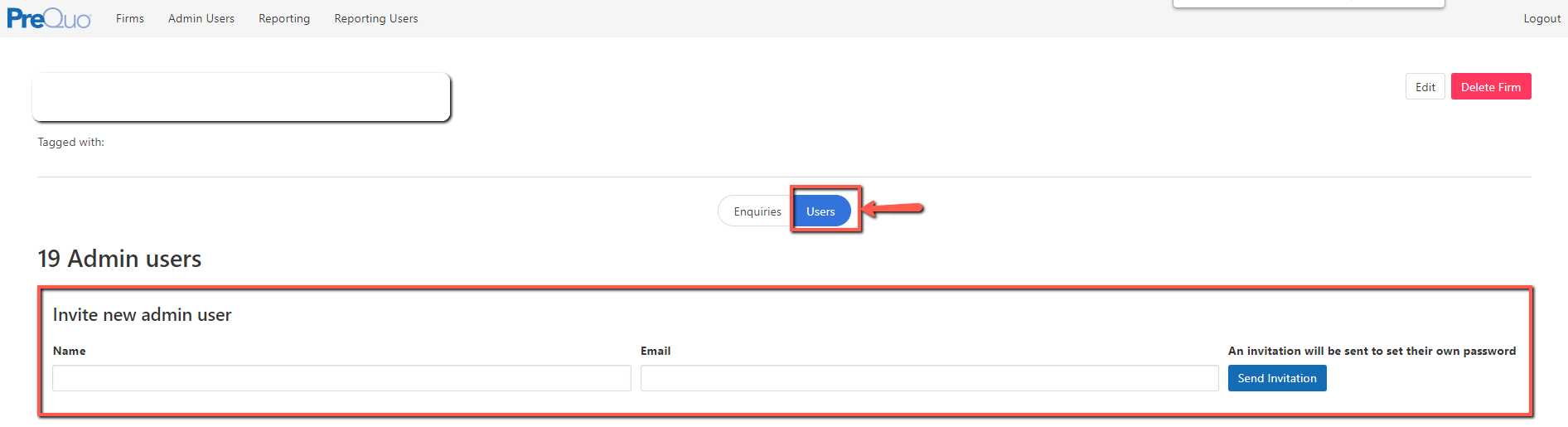The height and width of the screenshot is (427, 1568).
Task: Click the "Tagged with:" label
Action: click(71, 143)
